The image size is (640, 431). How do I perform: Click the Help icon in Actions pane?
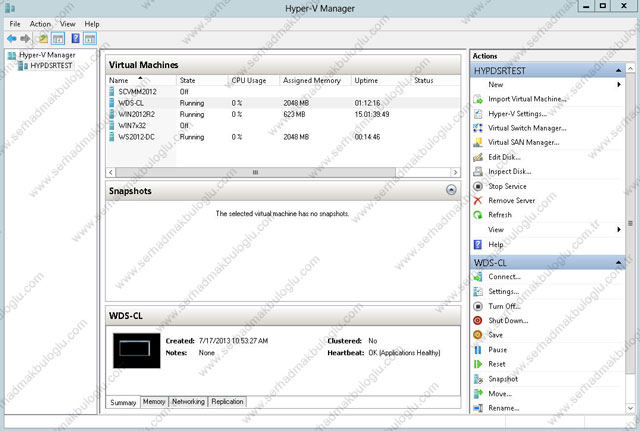point(478,244)
